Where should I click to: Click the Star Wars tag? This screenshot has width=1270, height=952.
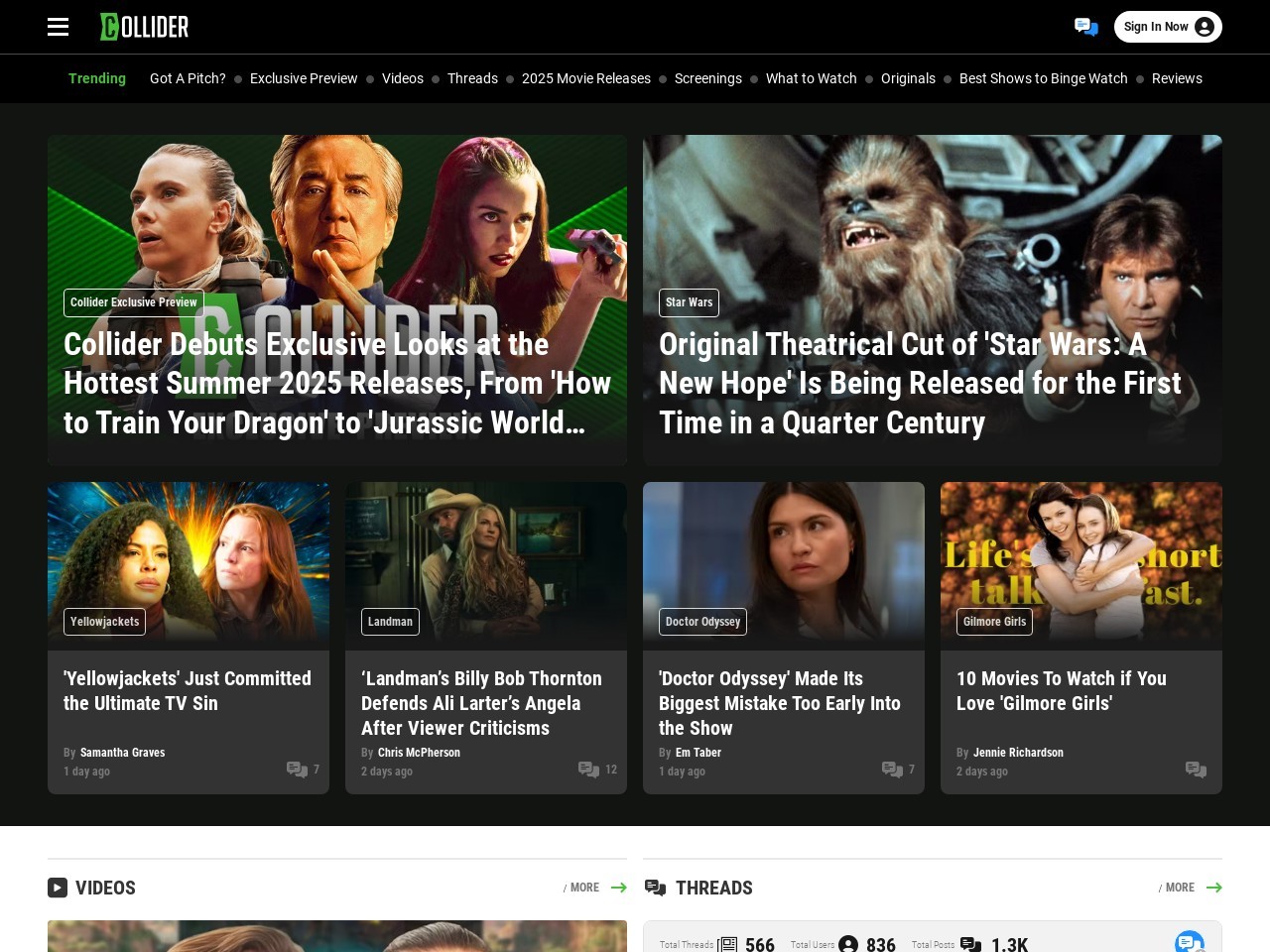pos(689,302)
